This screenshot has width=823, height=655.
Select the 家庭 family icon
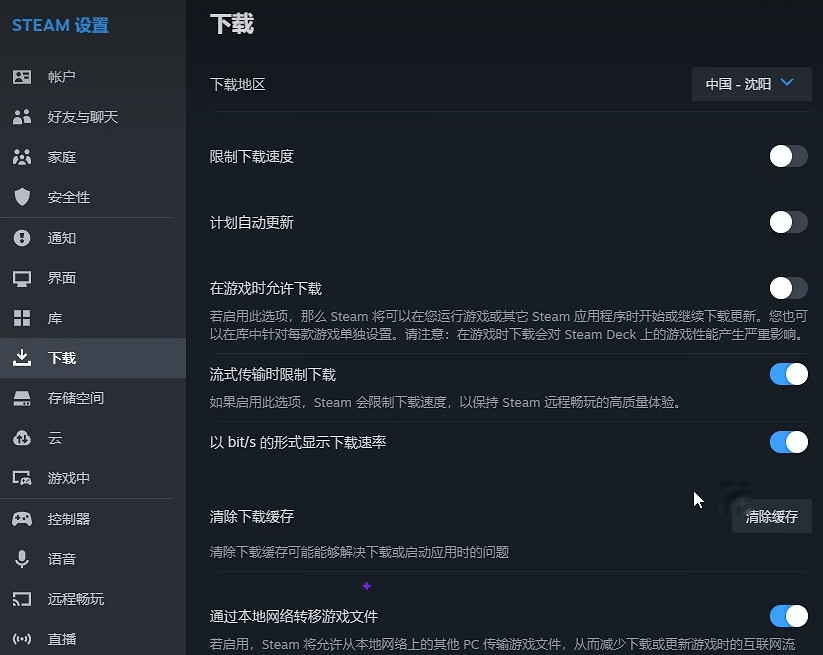[22, 157]
